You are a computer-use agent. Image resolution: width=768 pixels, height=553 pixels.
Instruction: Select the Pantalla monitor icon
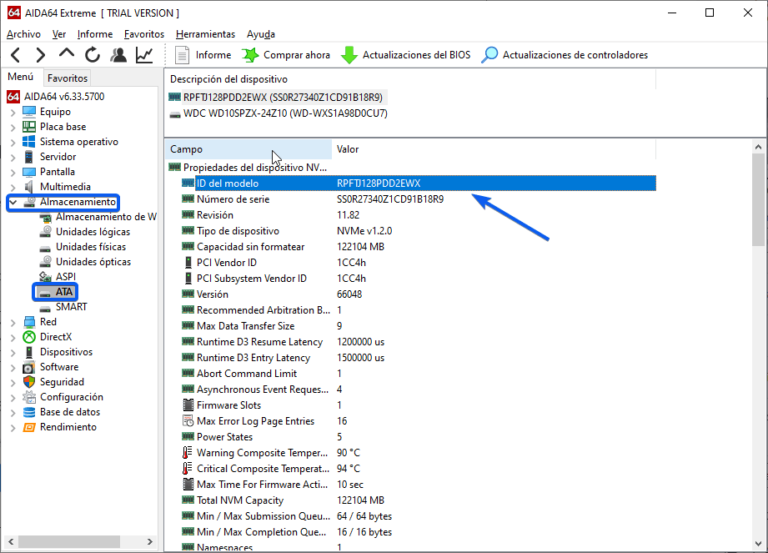[29, 172]
